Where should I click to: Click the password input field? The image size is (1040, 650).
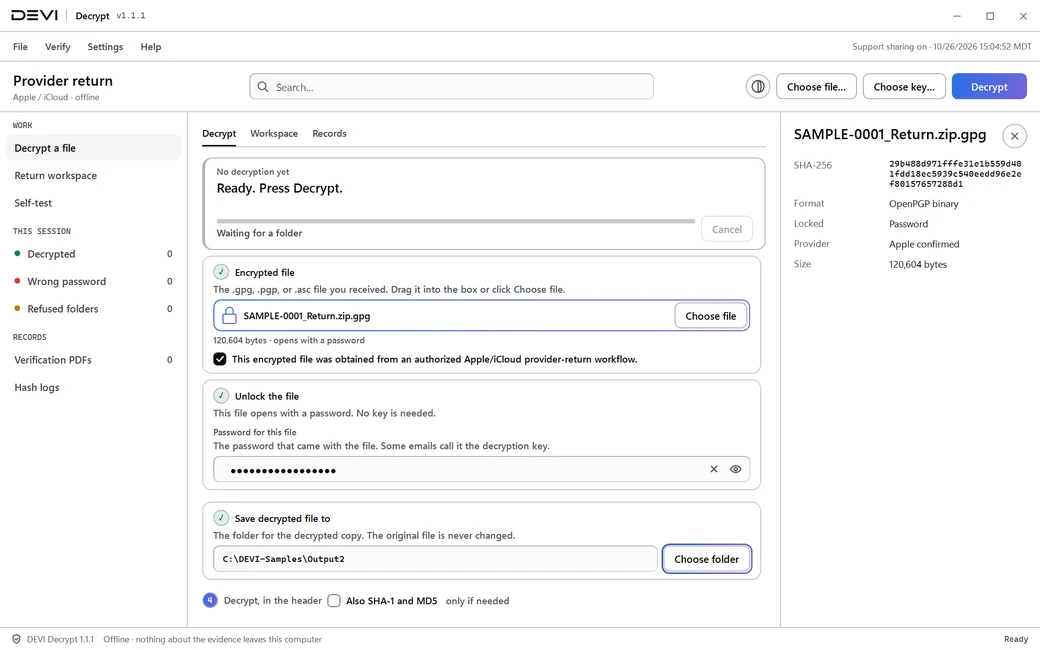482,469
